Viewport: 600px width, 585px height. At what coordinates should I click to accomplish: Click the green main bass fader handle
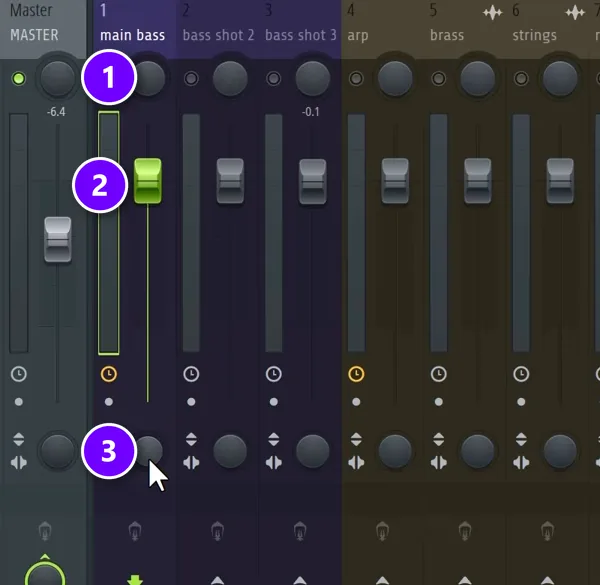point(148,181)
